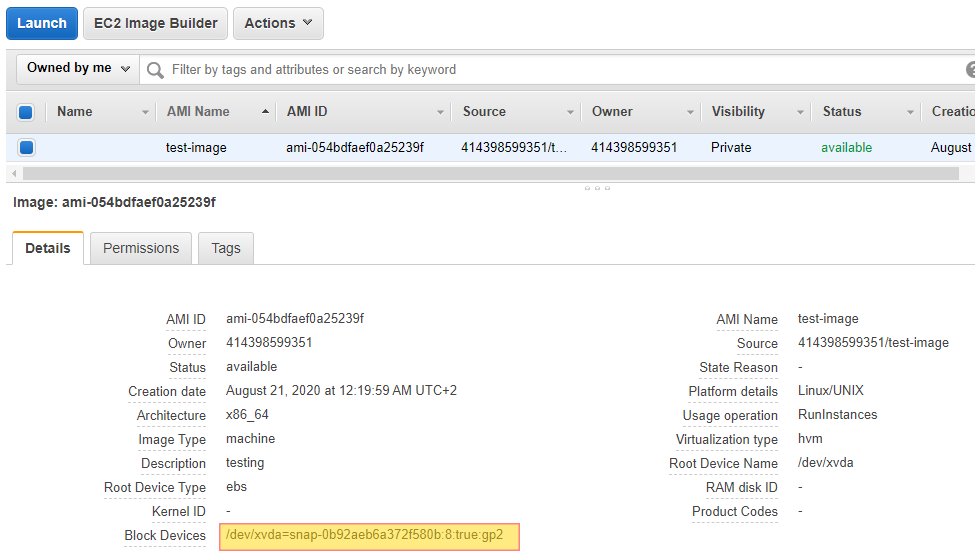Expand the Owned by me filter
975x554 pixels.
tap(78, 68)
